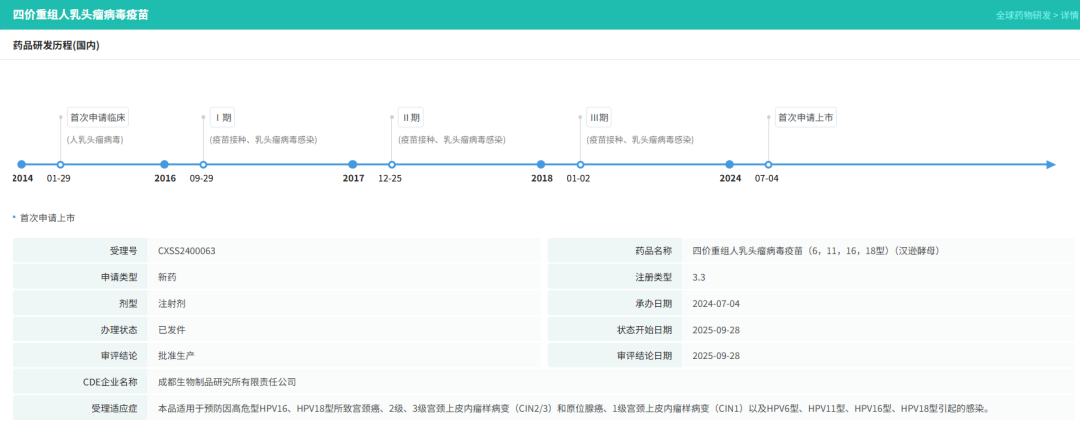Open the 首次申请临床 stage label box
The image size is (1080, 433).
[98, 117]
